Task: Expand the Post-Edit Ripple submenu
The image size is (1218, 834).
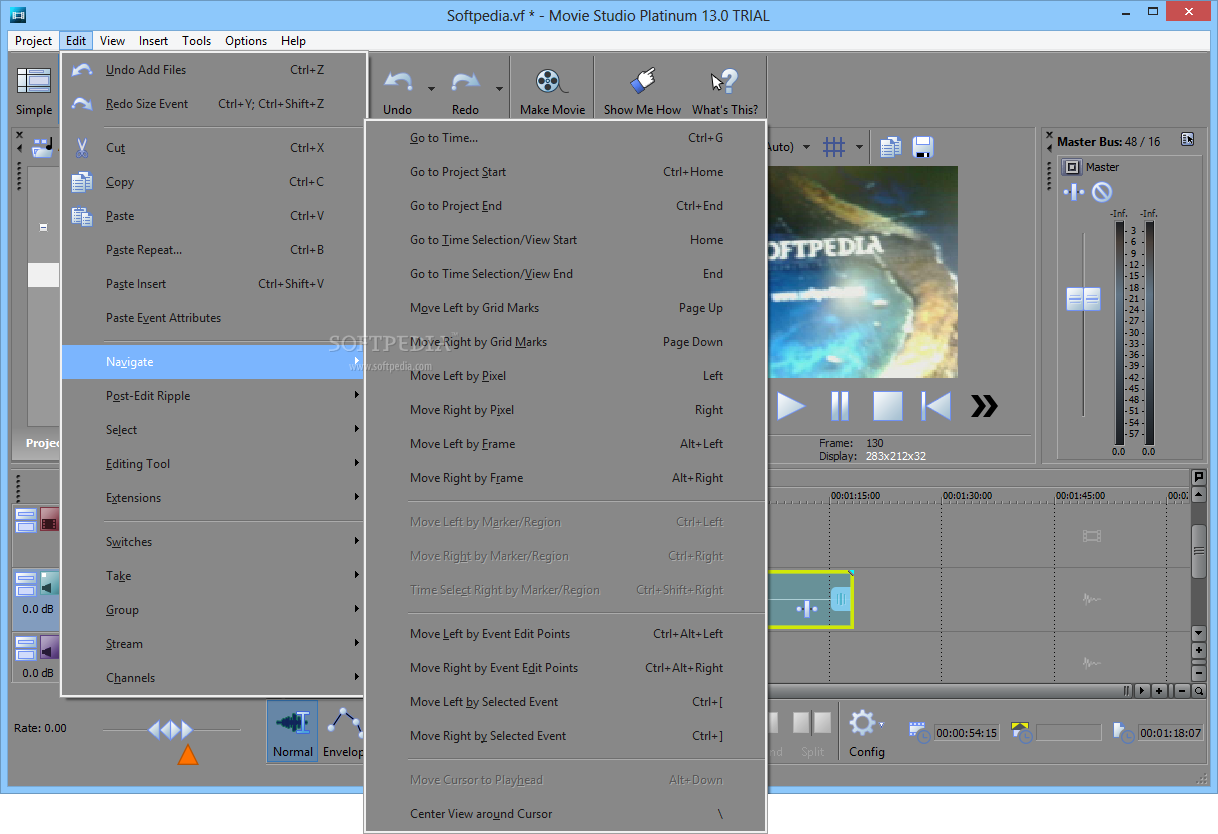Action: pos(214,396)
